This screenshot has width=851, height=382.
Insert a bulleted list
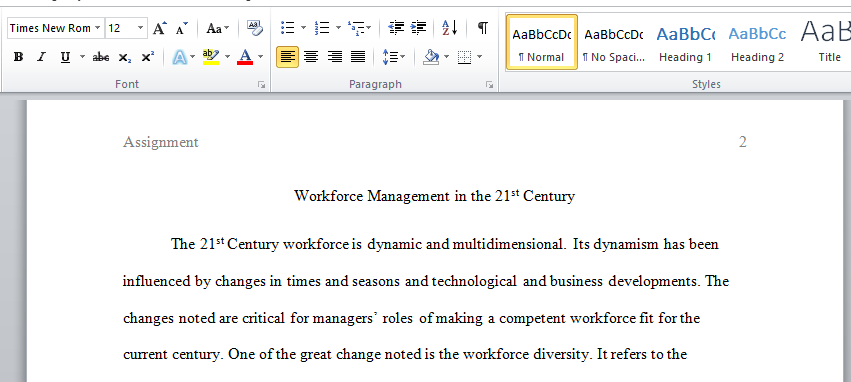coord(288,28)
